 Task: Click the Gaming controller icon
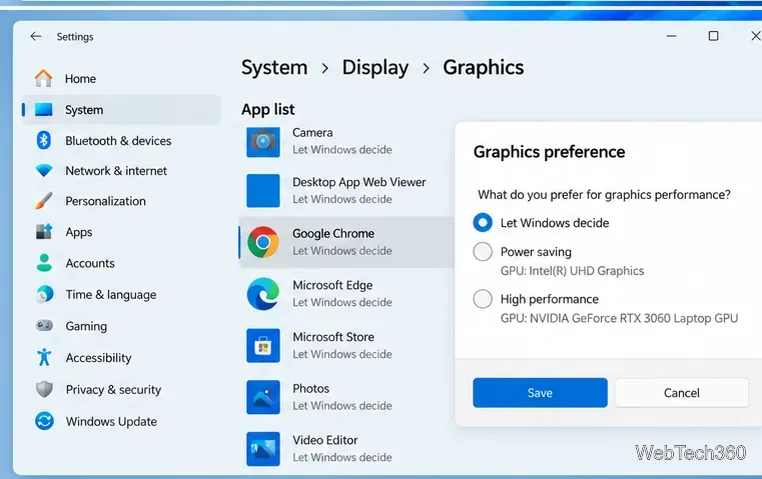tap(44, 325)
